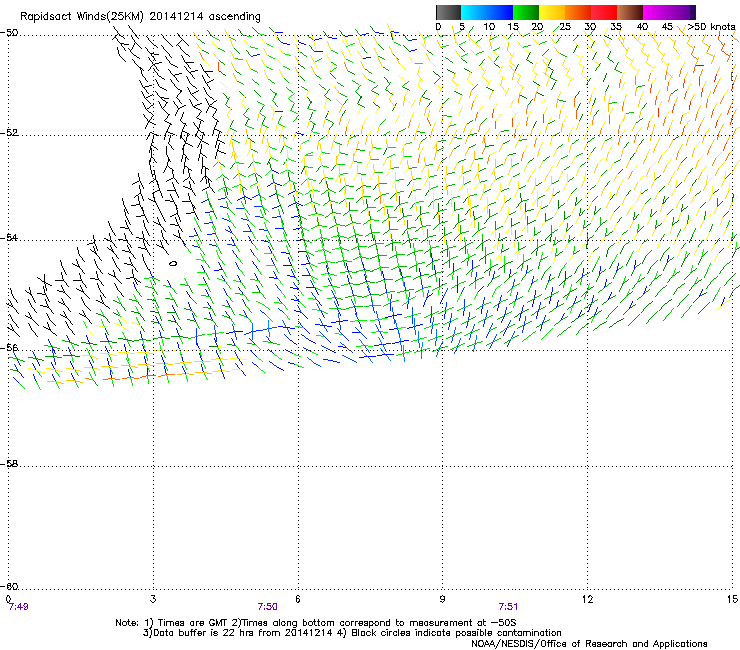Click the longitude 15 axis label
The height and width of the screenshot is (650, 740).
pos(732,599)
